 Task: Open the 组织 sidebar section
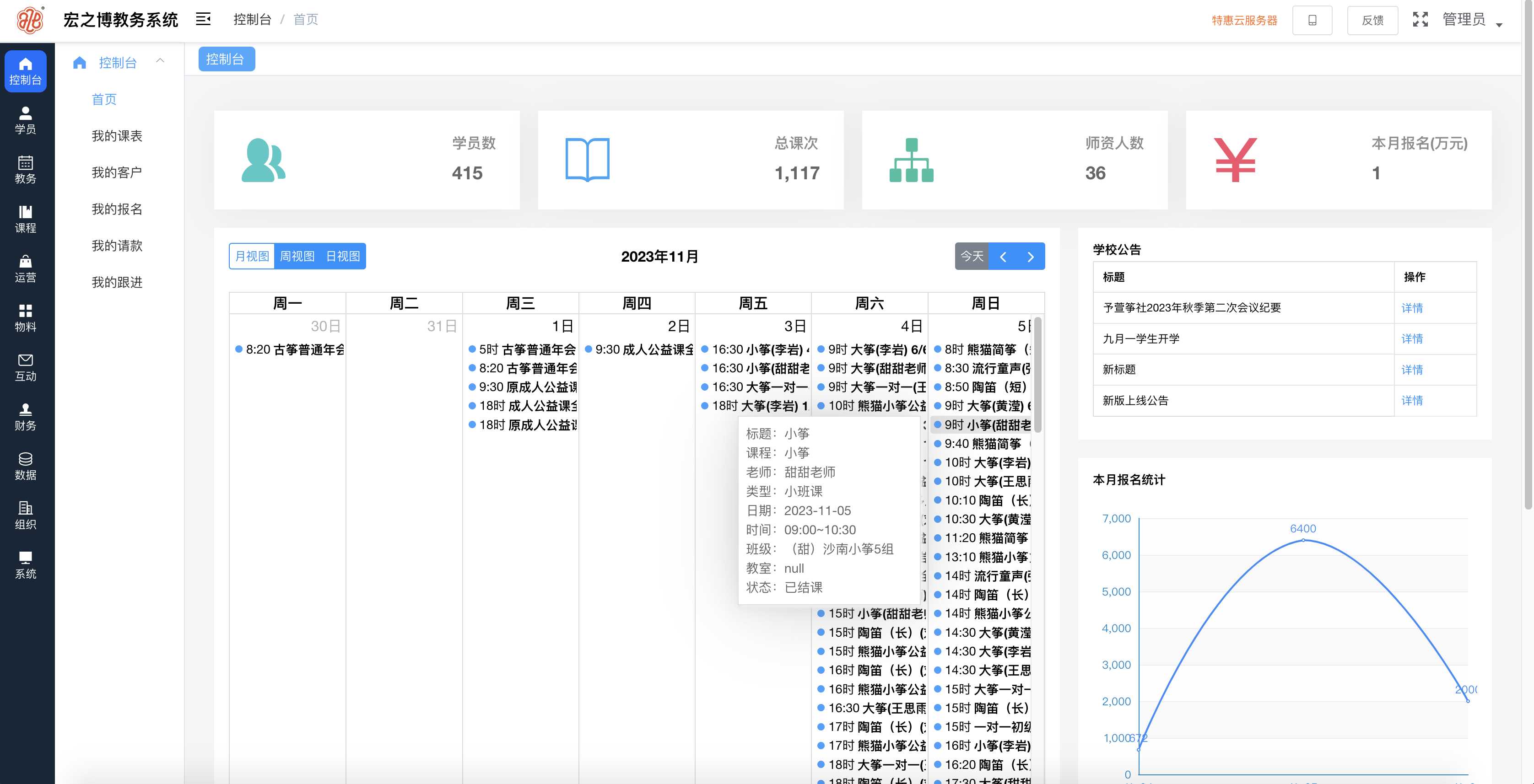point(26,516)
